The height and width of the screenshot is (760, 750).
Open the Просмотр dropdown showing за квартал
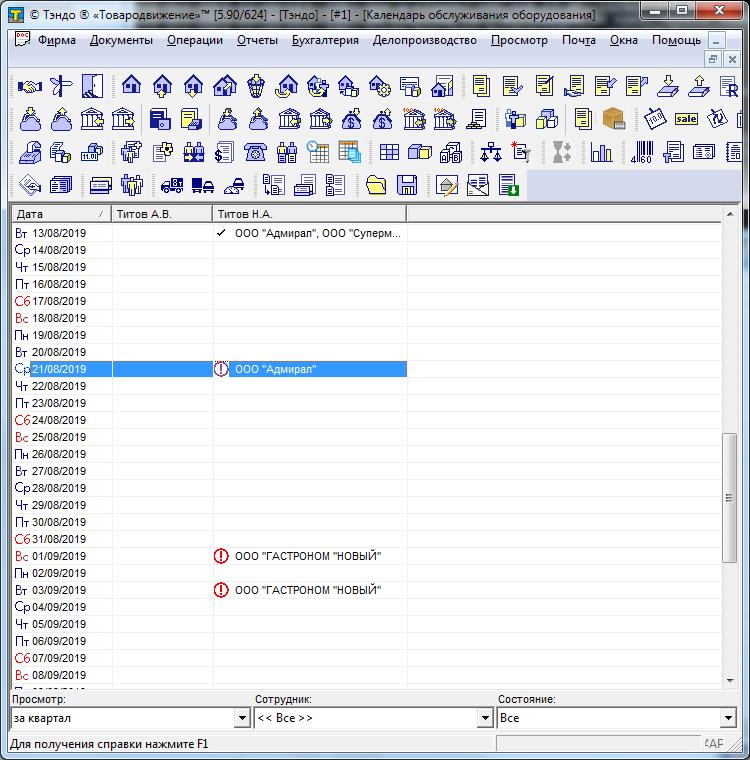coord(241,718)
